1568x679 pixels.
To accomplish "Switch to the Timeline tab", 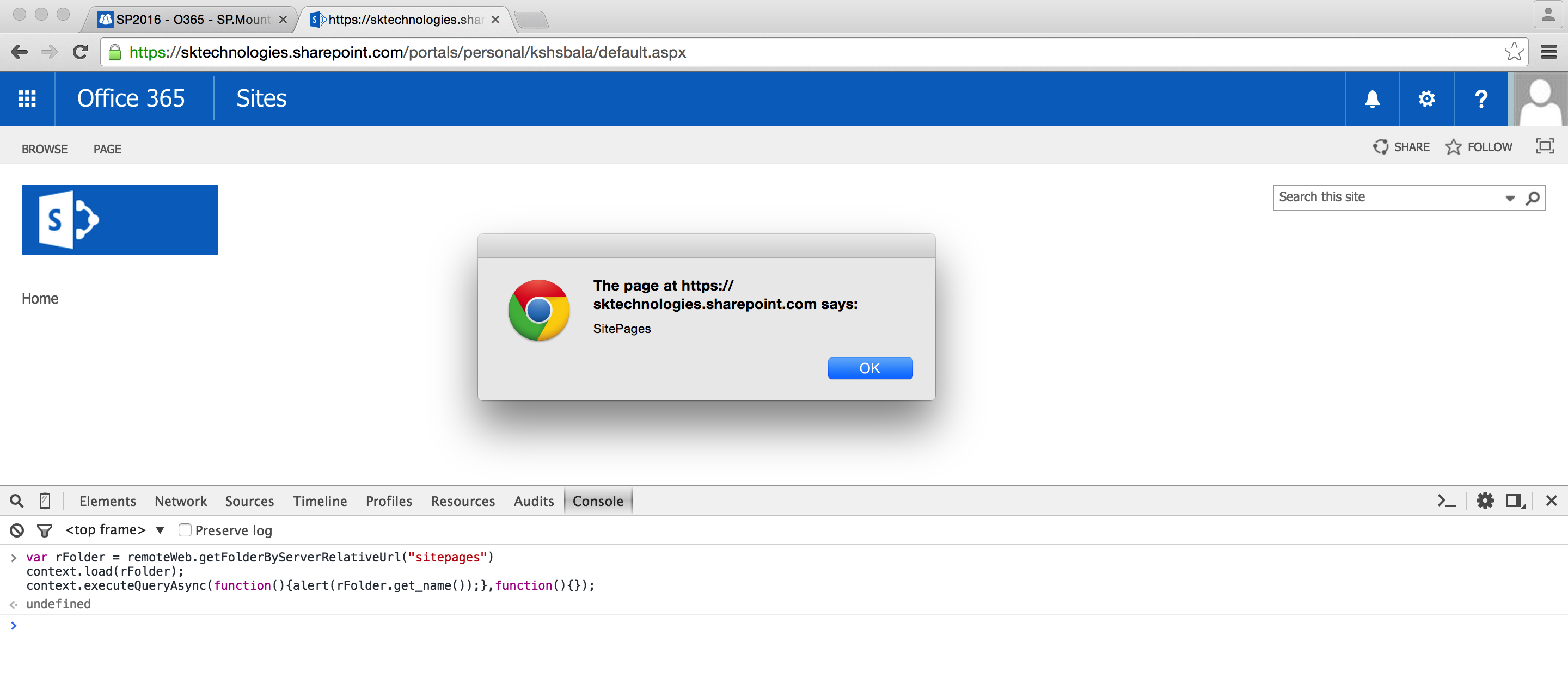I will 320,501.
